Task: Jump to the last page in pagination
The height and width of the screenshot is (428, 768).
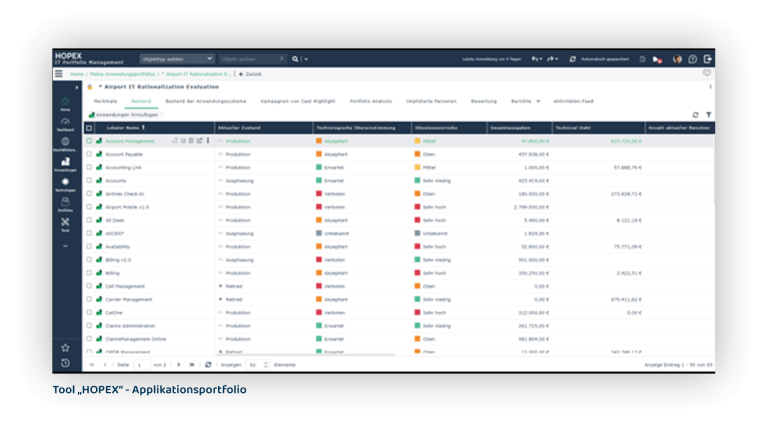Action: coord(192,365)
